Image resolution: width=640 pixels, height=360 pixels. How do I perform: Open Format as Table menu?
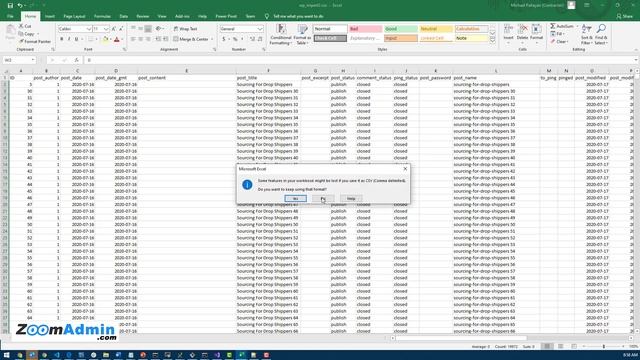pos(302,34)
